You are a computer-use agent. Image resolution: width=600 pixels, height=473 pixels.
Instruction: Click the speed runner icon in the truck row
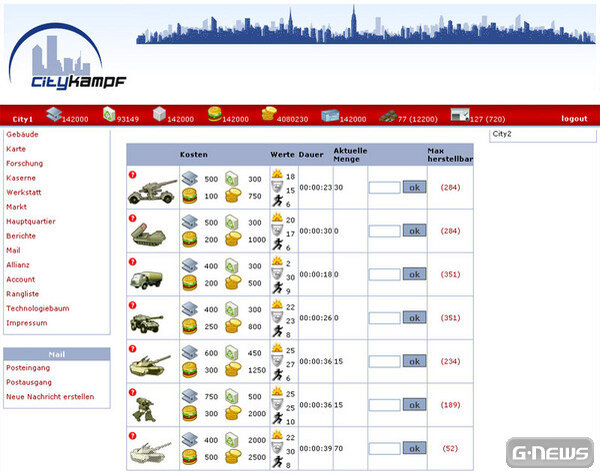click(277, 288)
